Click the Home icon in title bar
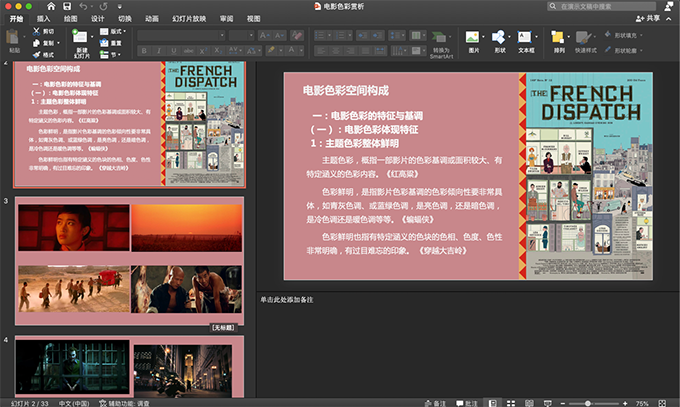This screenshot has height=407, width=680. (x=51, y=7)
